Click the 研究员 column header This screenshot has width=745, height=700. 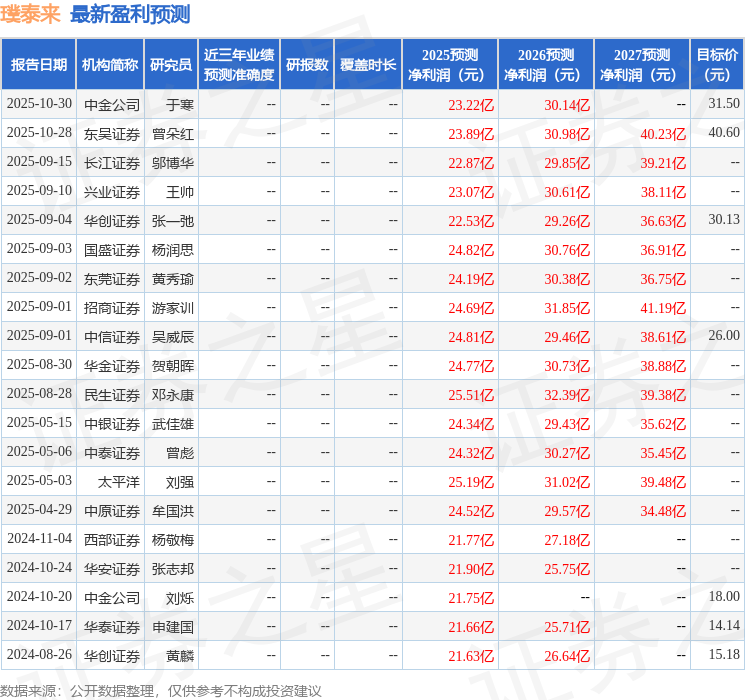coord(171,65)
